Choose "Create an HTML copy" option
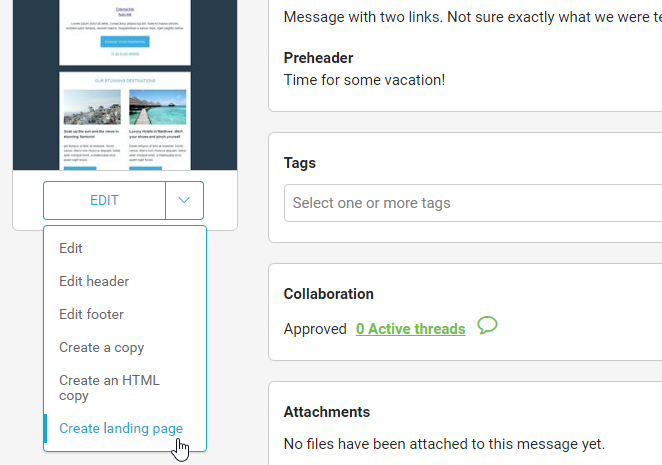The width and height of the screenshot is (662, 465). click(109, 388)
